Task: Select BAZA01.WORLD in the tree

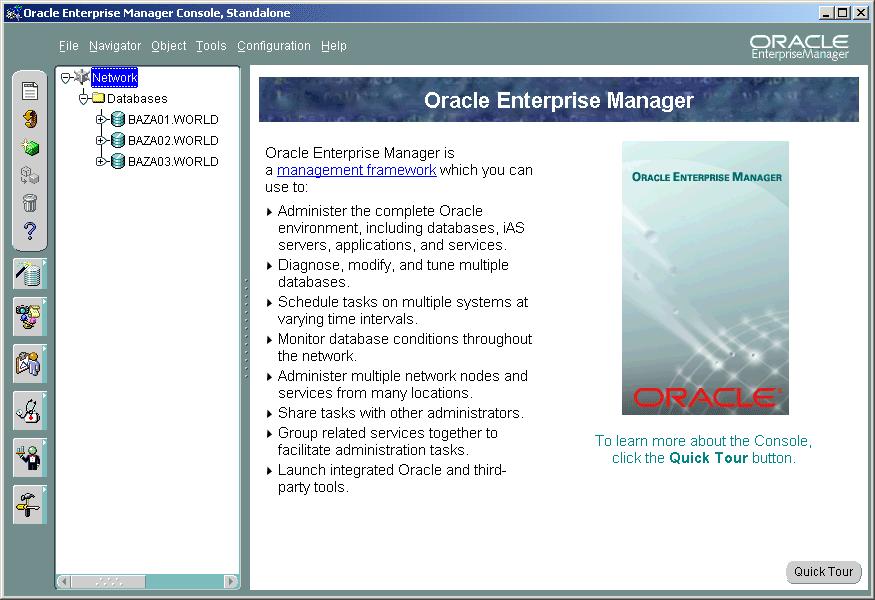Action: [x=173, y=119]
